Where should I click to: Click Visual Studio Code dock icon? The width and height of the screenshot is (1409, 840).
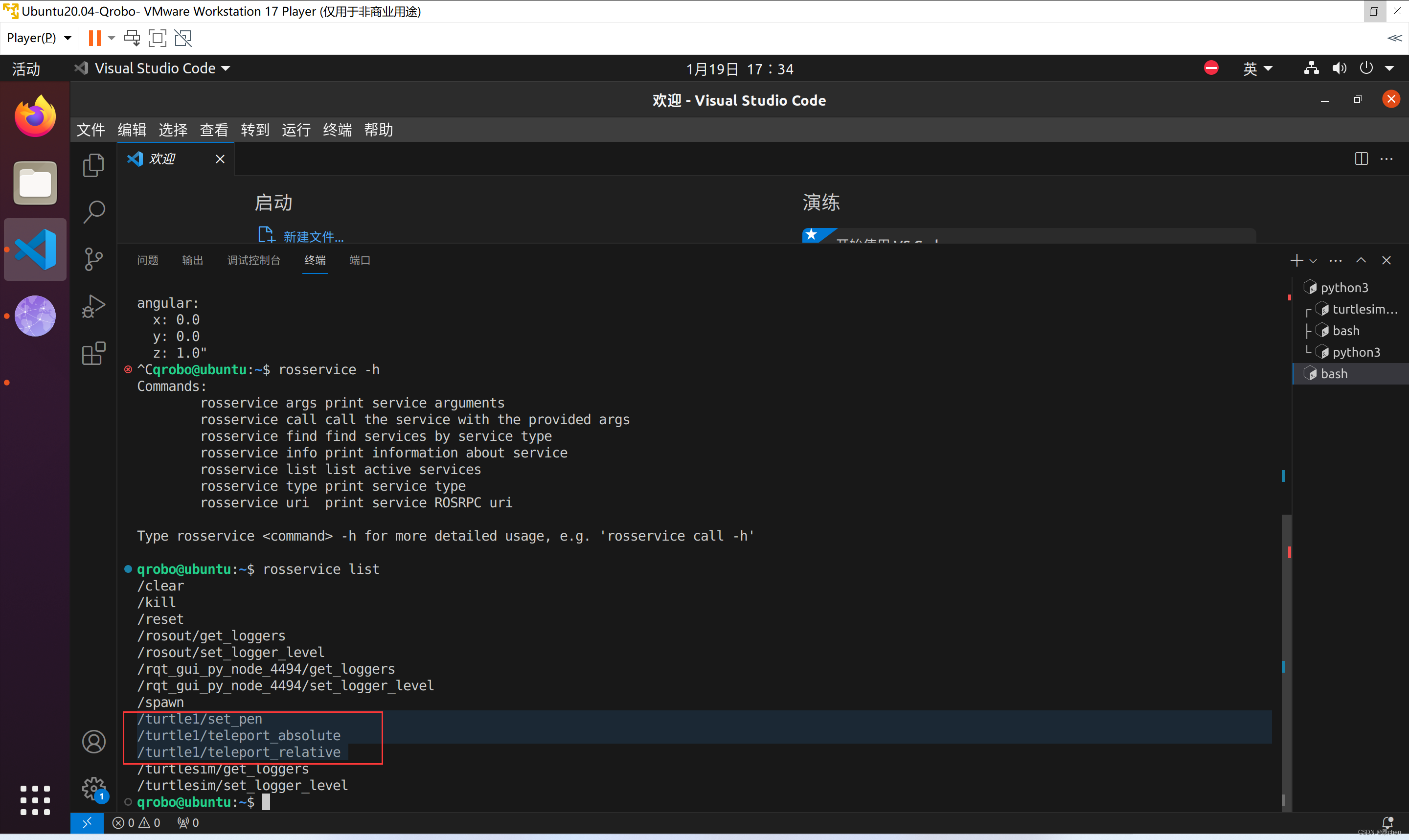coord(35,250)
